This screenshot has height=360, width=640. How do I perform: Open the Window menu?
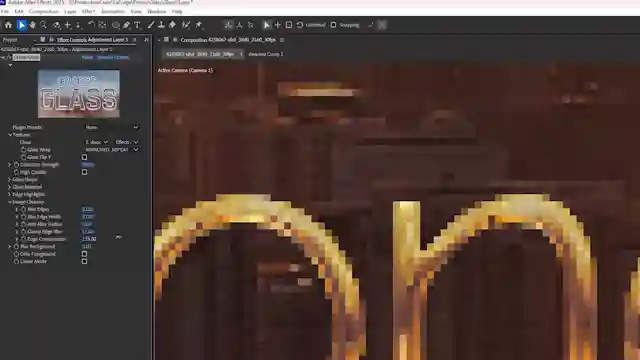[156, 12]
